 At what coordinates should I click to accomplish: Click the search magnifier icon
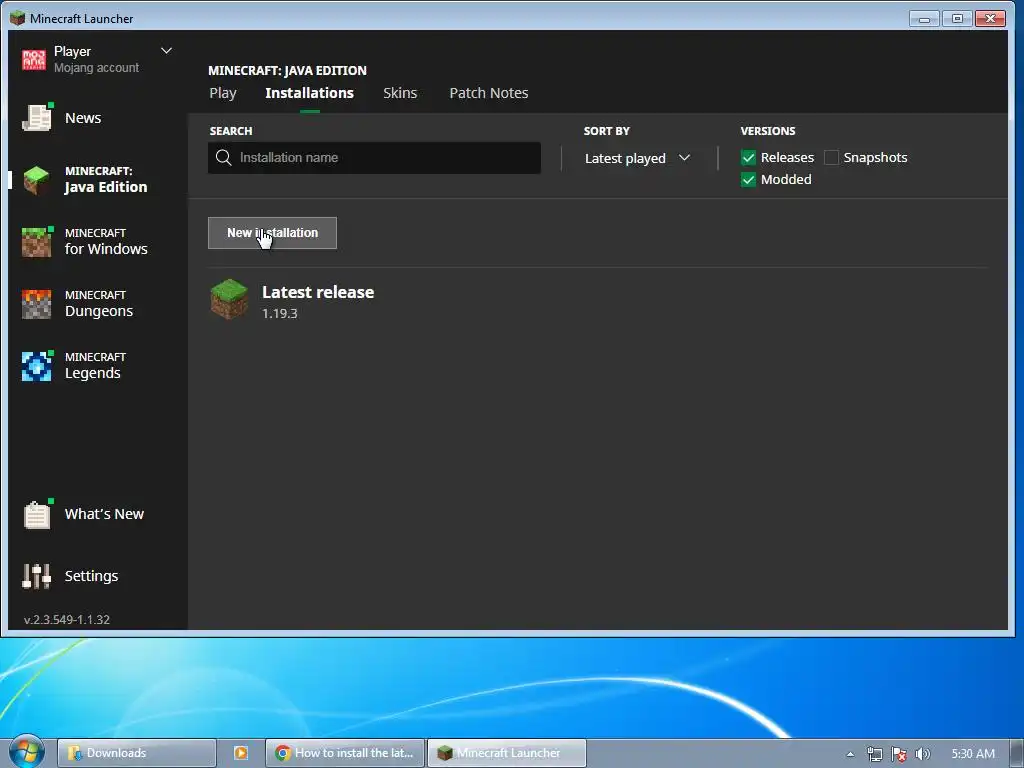point(223,157)
